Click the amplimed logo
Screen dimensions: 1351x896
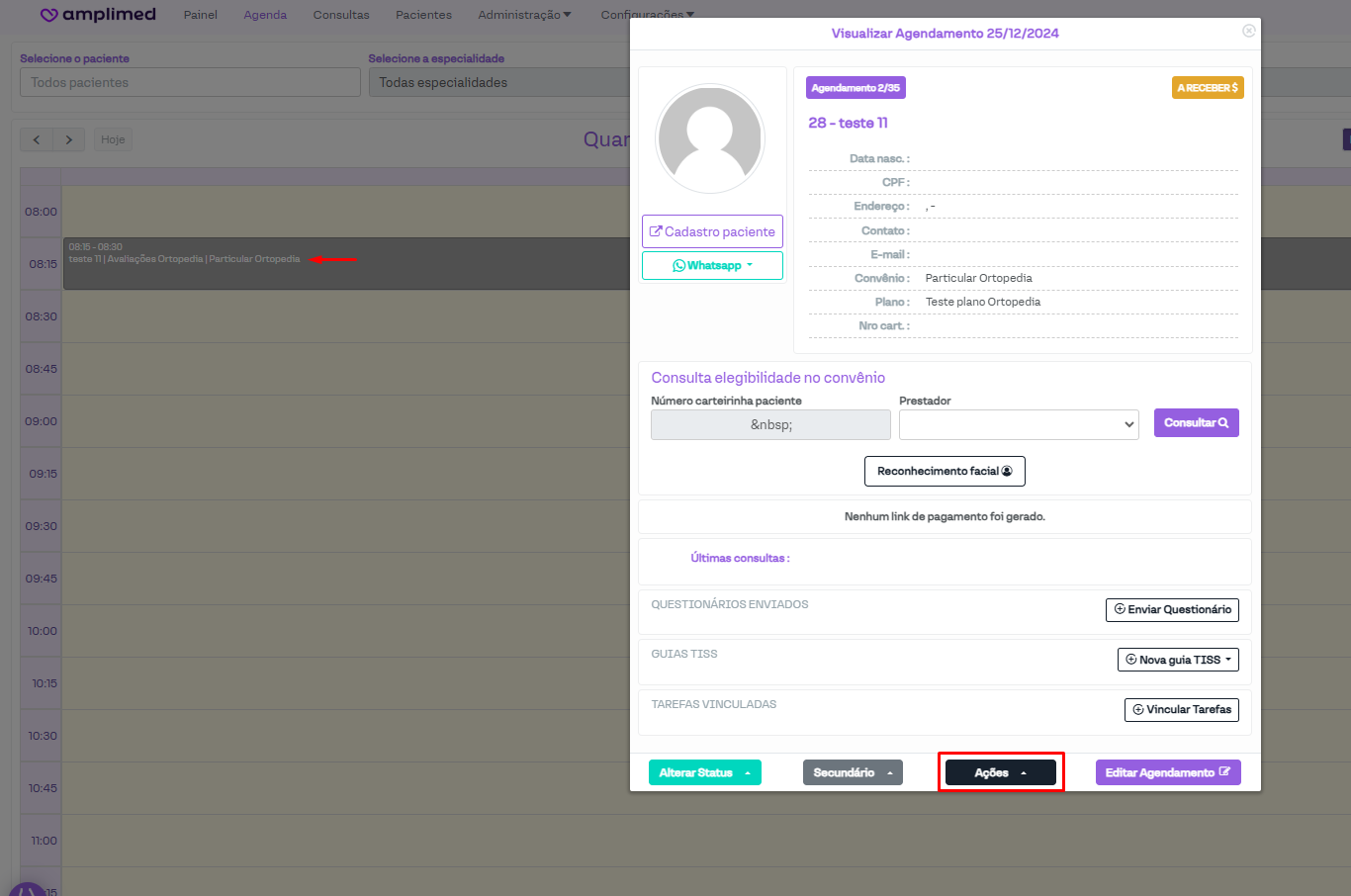pyautogui.click(x=98, y=15)
